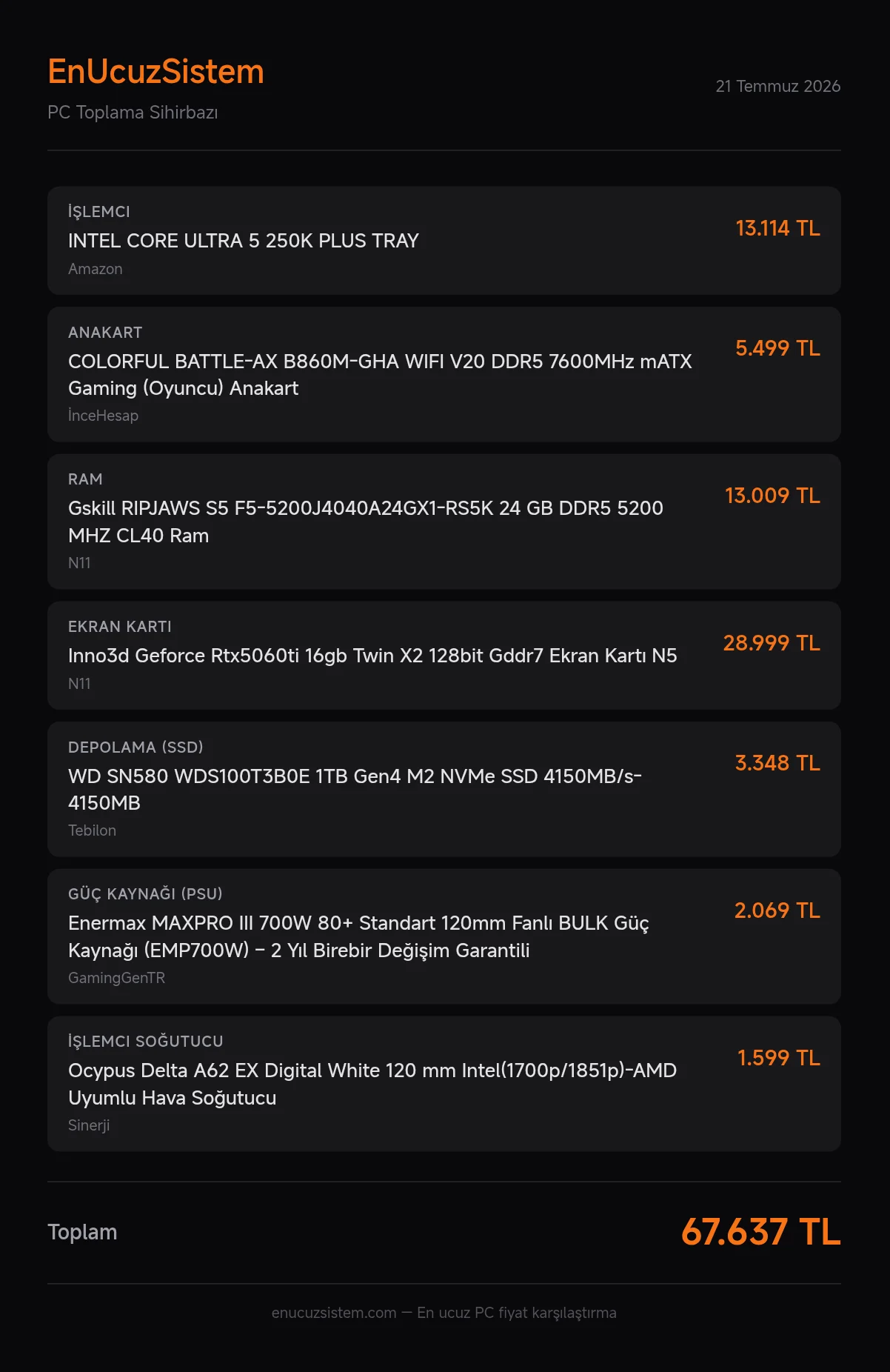Click the İnceHesap seller label
This screenshot has height=1372, width=890.
pyautogui.click(x=103, y=416)
